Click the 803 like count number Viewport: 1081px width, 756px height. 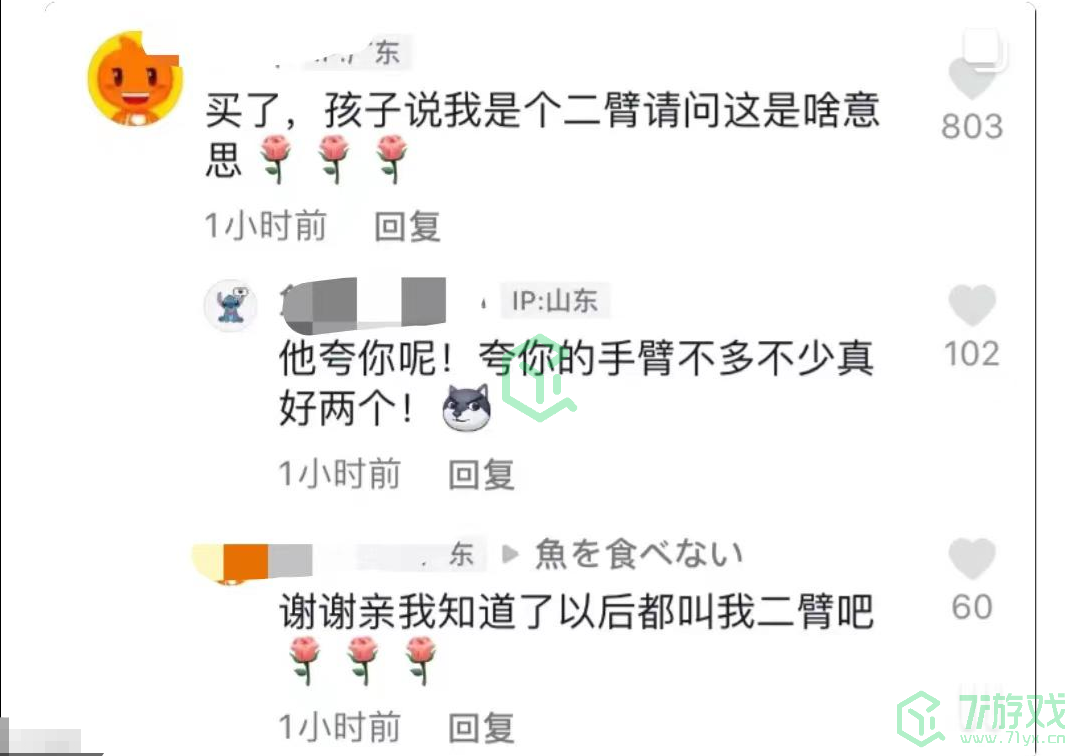tap(971, 127)
